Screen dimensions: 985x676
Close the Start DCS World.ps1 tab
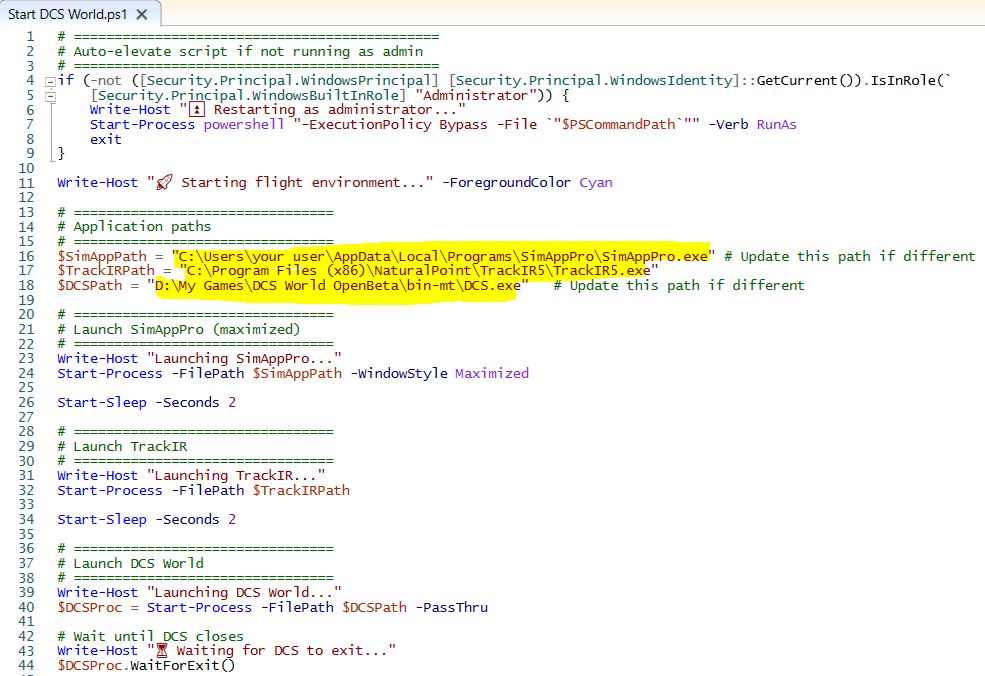(141, 15)
